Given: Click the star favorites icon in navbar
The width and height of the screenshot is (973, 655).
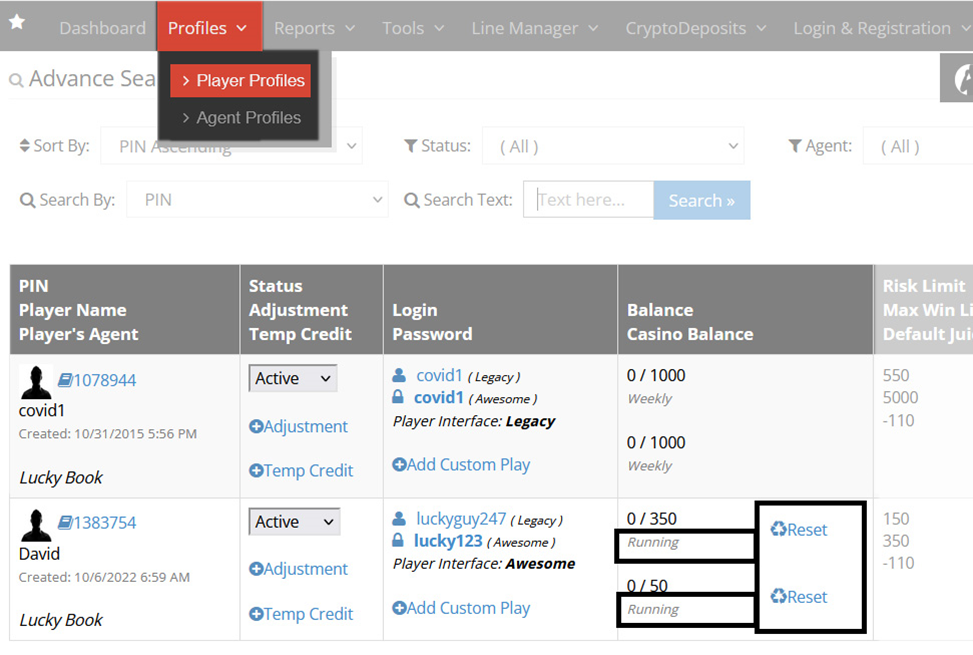Looking at the screenshot, I should pos(17,22).
